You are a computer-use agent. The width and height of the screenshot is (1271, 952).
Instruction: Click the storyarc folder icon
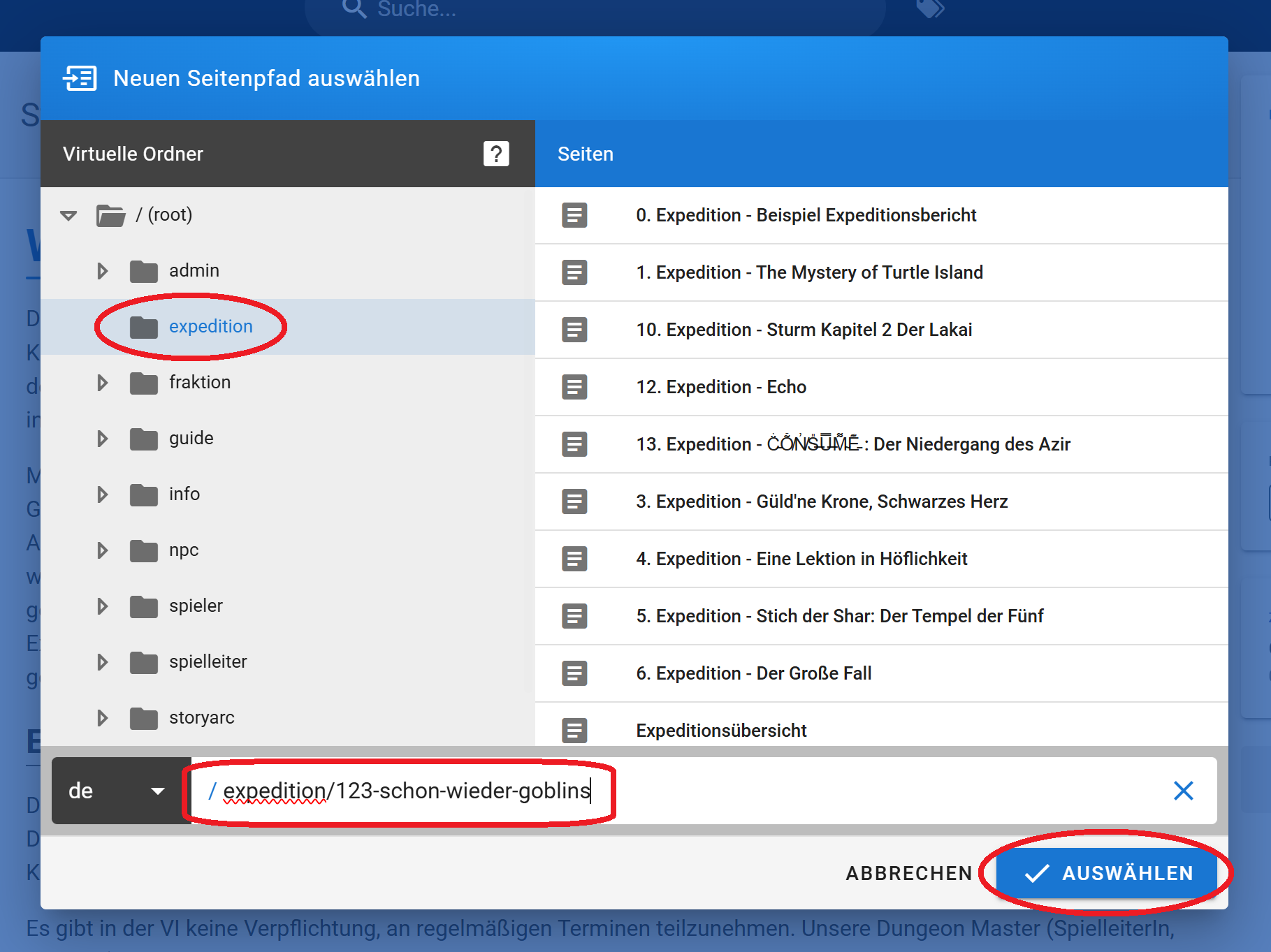point(144,718)
